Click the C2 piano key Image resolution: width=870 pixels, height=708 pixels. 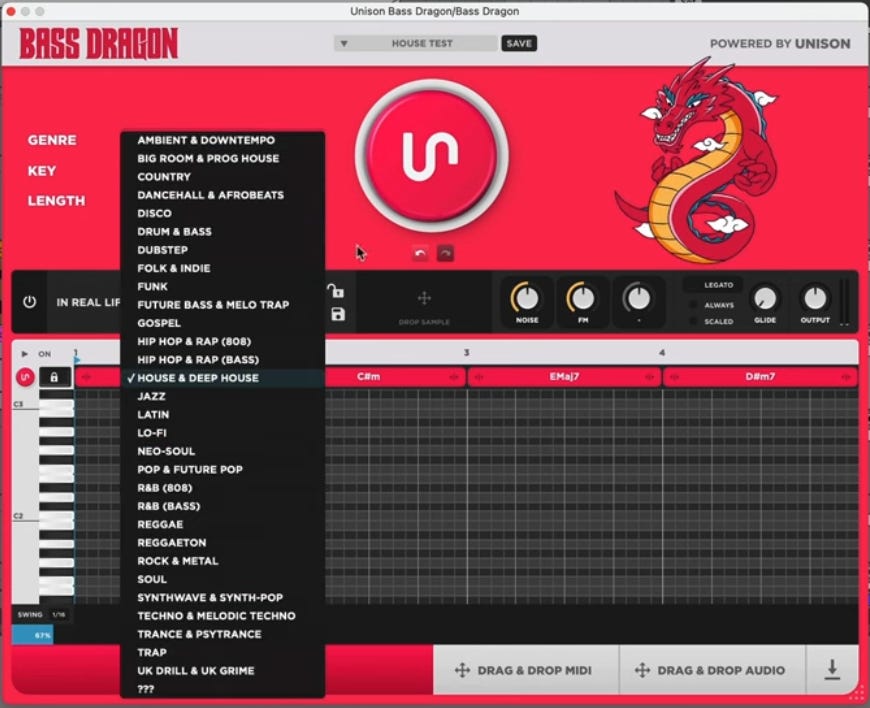tap(56, 517)
